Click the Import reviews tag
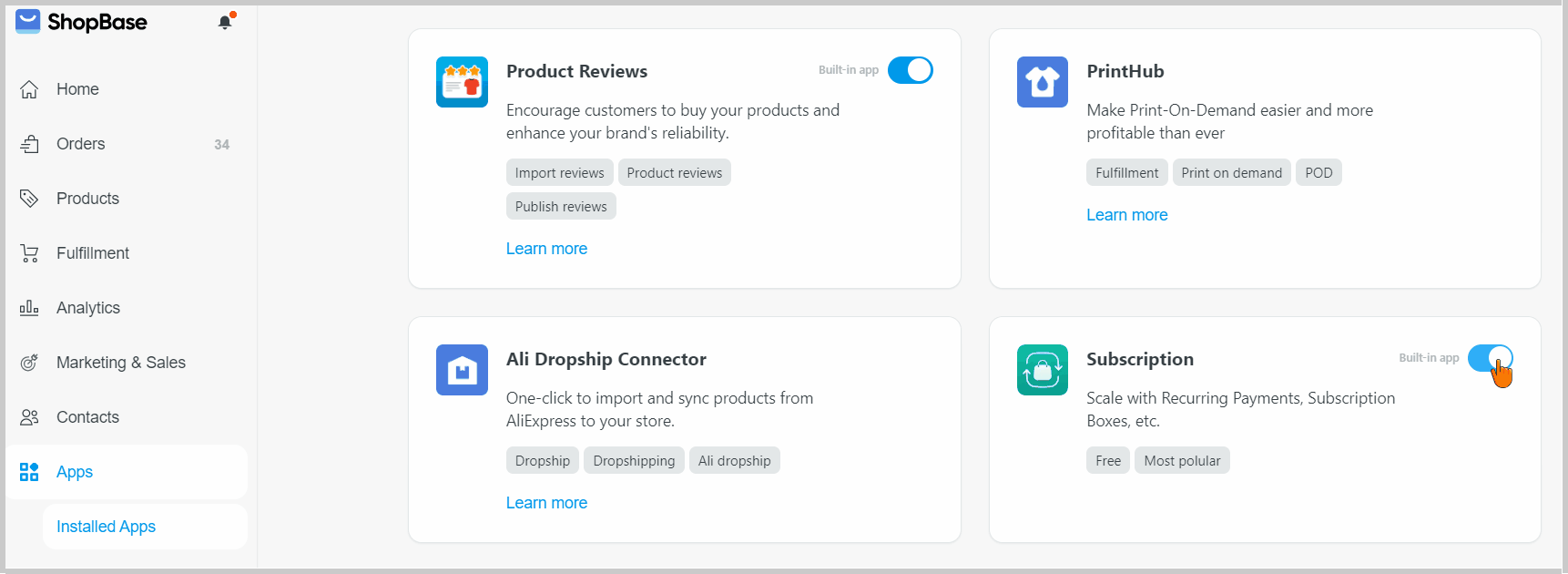The image size is (1568, 574). coord(559,173)
